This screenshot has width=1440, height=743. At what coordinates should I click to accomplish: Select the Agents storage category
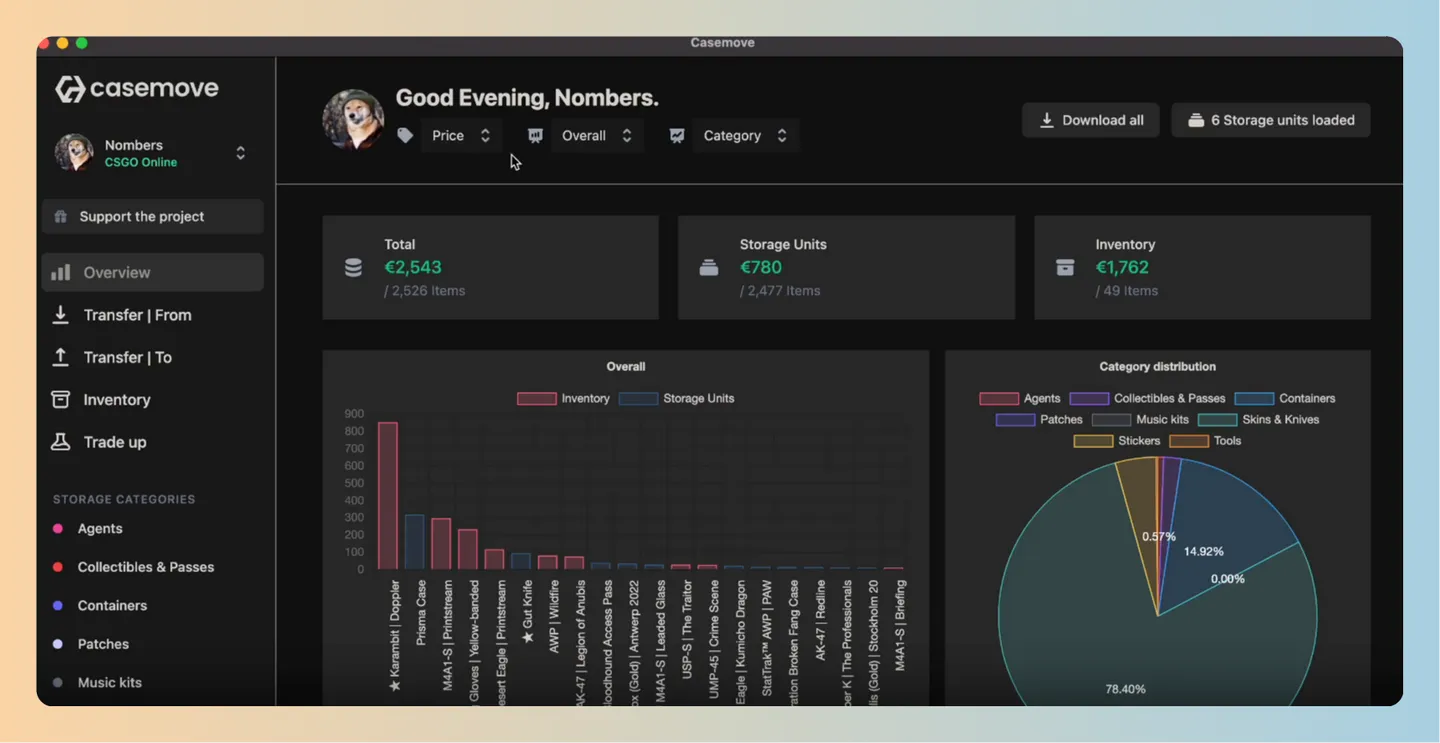(100, 528)
